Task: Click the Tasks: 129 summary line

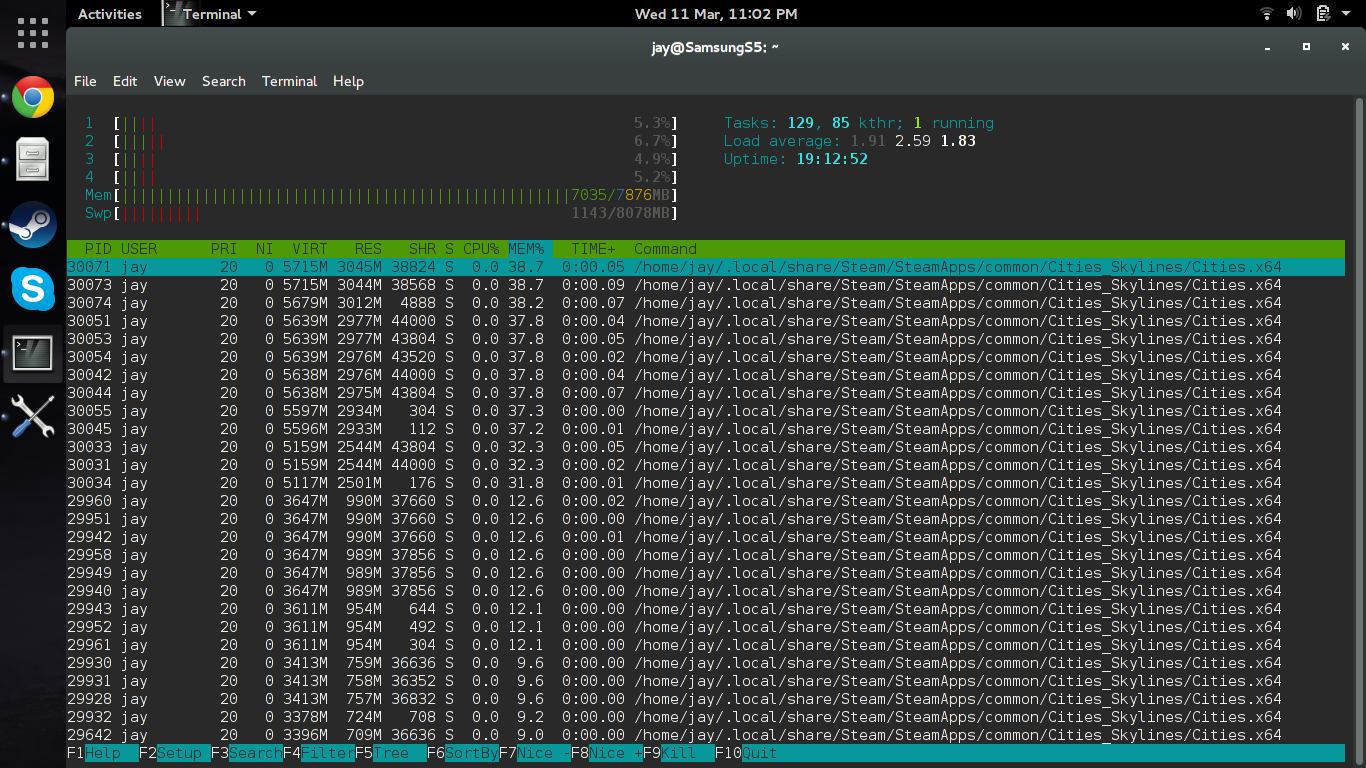Action: coord(859,123)
